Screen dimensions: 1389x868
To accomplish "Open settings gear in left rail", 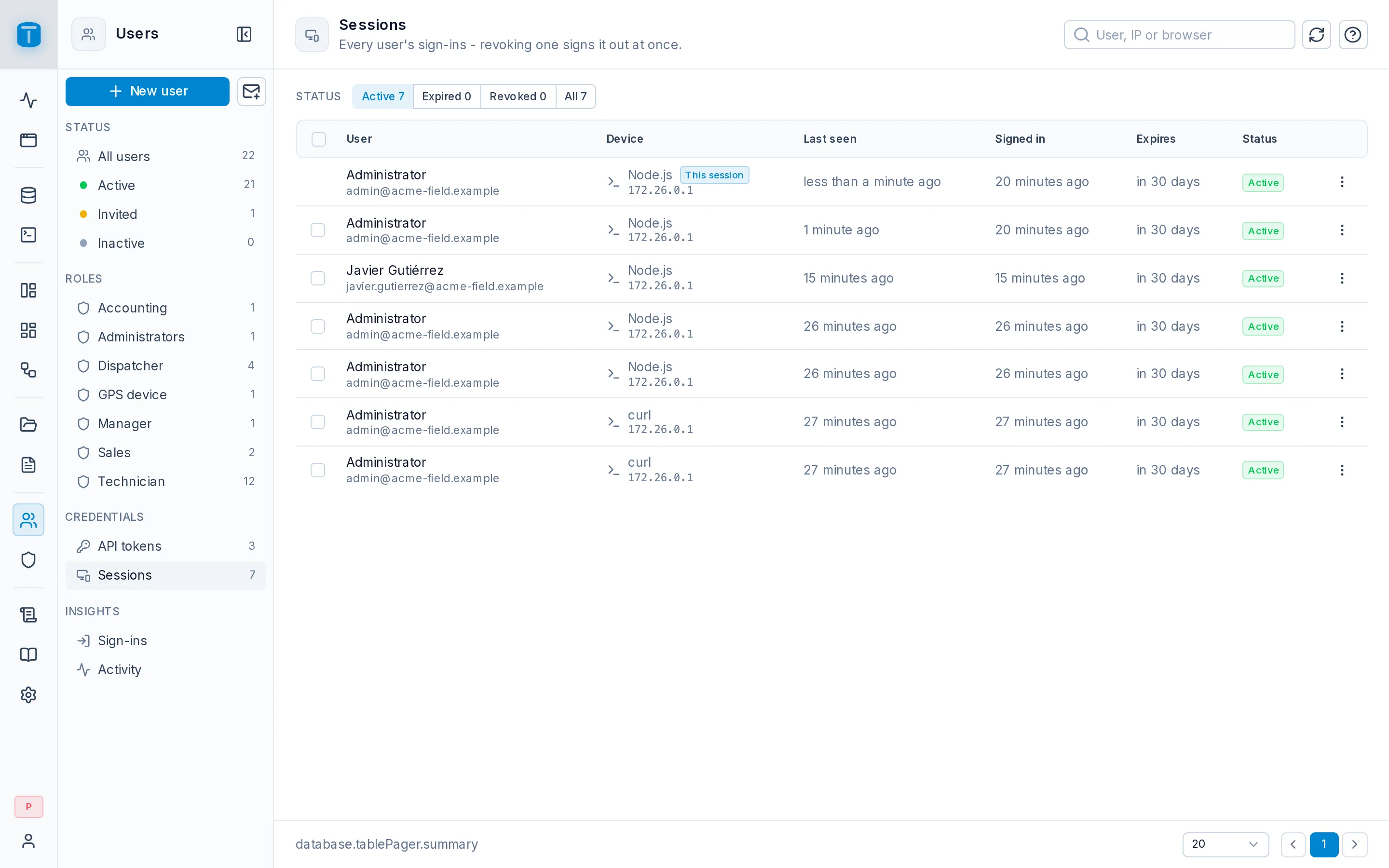I will point(28,694).
